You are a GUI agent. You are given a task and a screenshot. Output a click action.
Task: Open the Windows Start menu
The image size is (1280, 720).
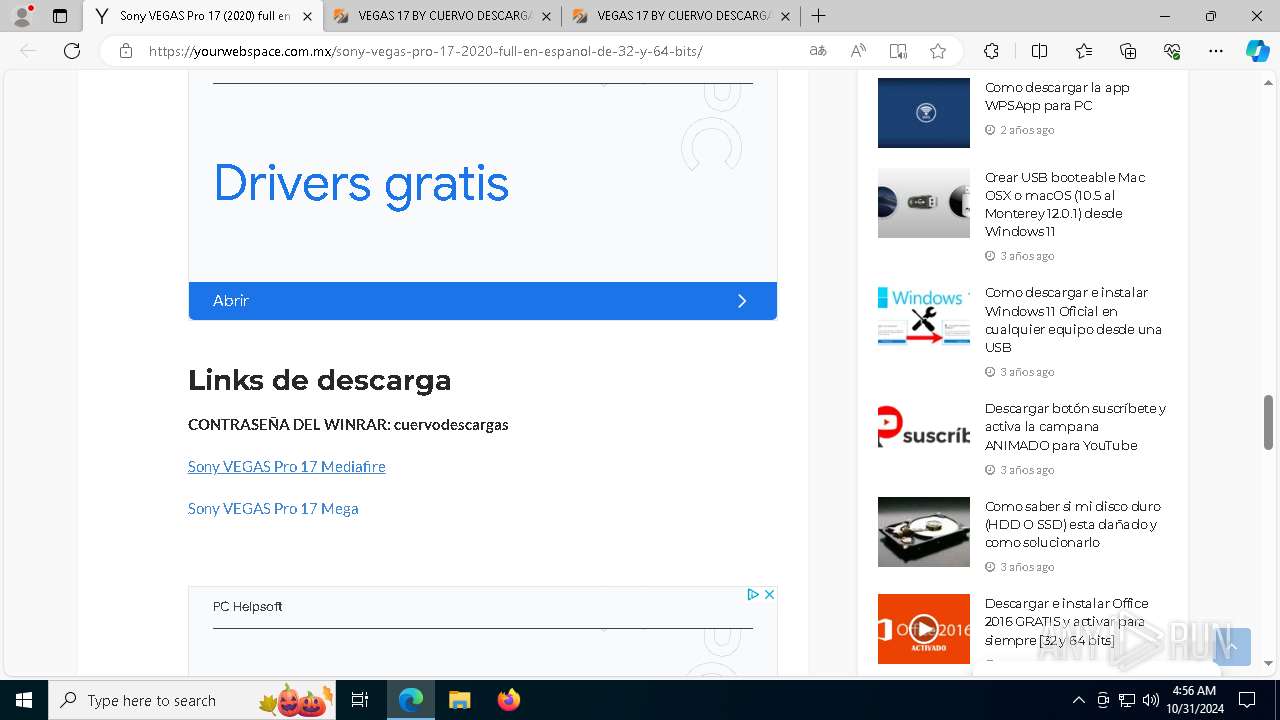(24, 700)
